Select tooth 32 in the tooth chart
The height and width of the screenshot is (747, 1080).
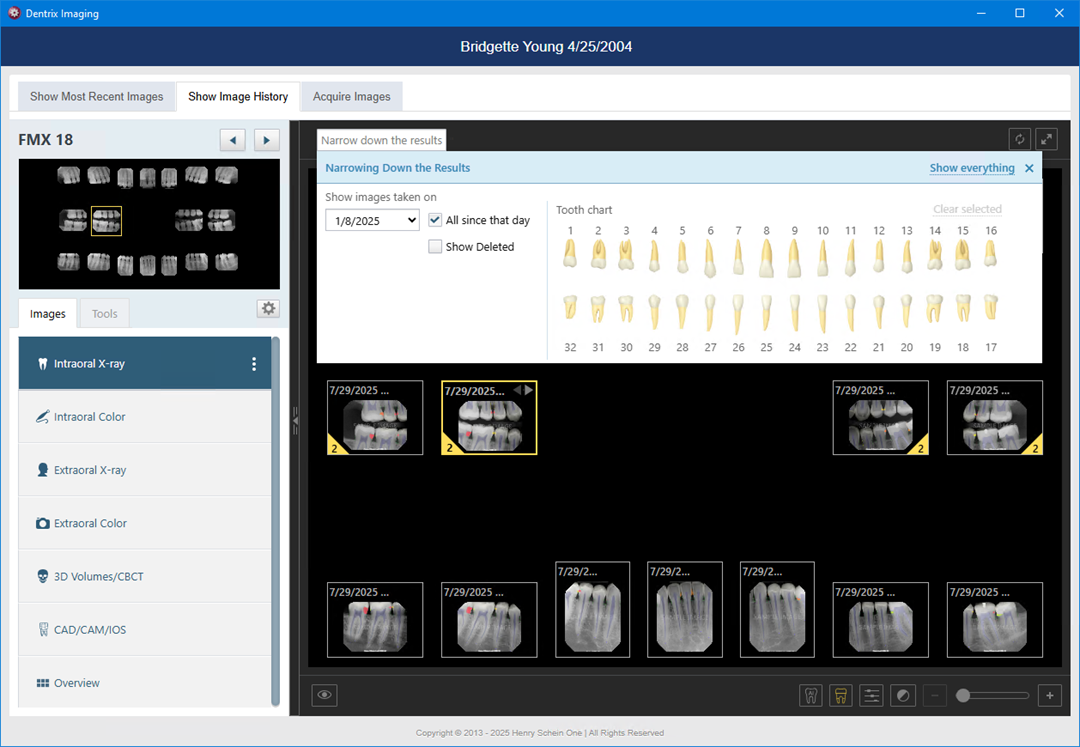(x=570, y=308)
